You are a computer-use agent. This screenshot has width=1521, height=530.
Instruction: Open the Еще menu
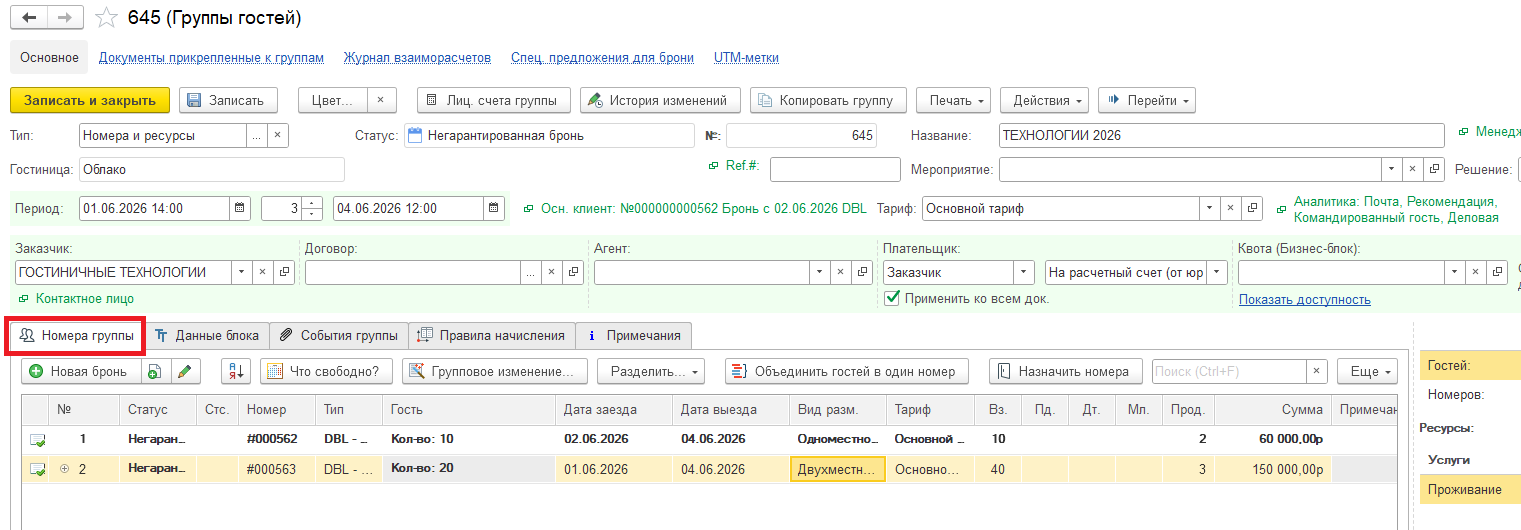[1367, 371]
